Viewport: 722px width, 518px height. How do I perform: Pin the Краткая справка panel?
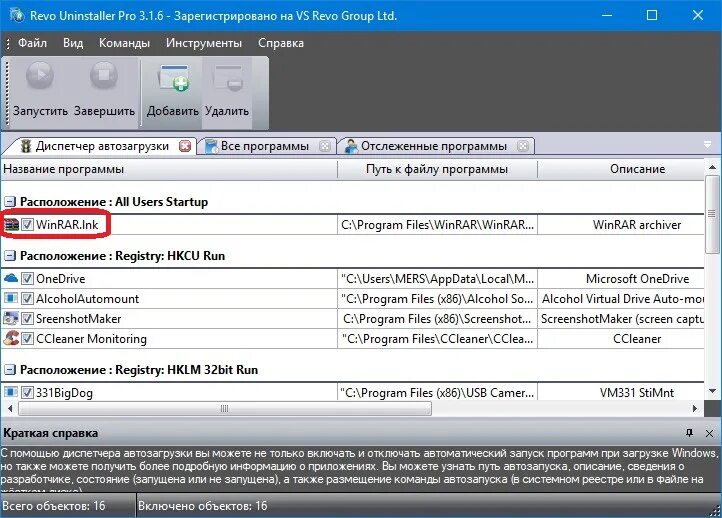pos(689,433)
